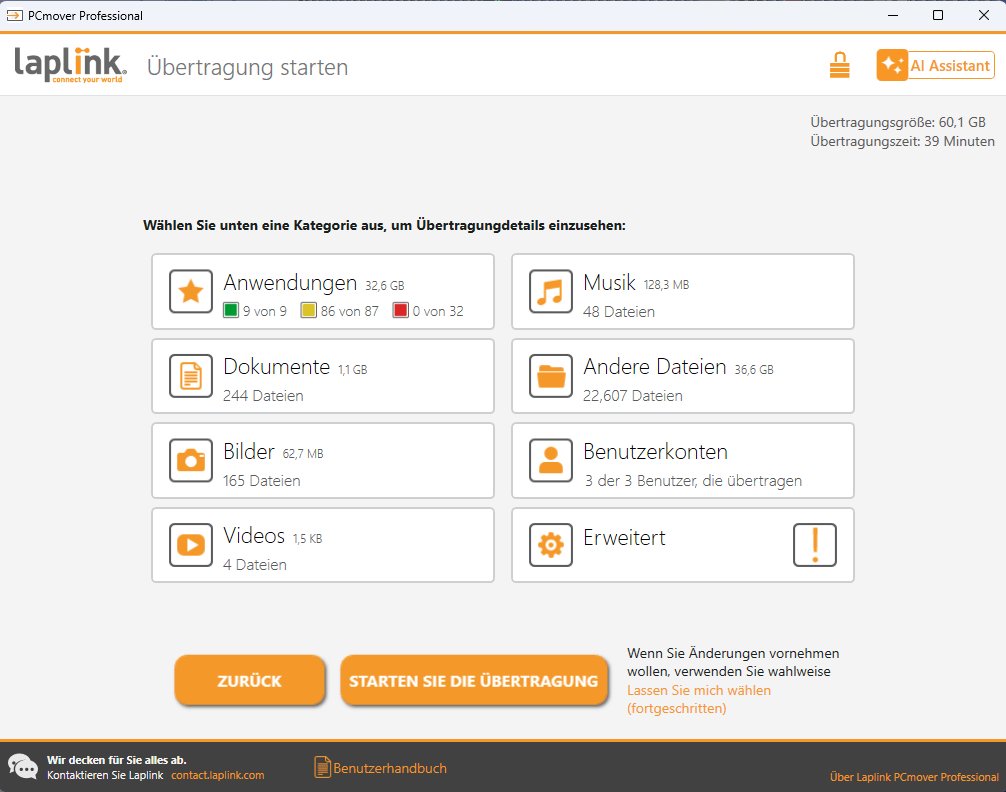1006x792 pixels.
Task: Click the green application status square
Action: point(231,311)
